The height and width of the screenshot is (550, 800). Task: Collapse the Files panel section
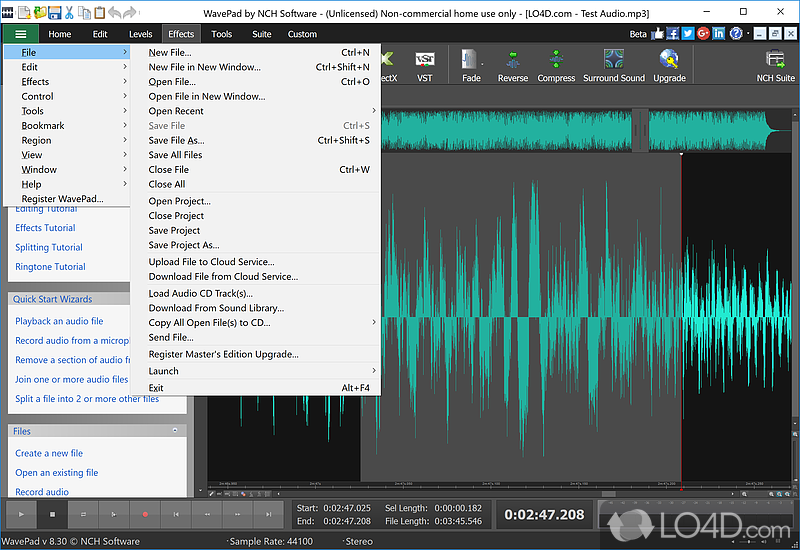point(175,431)
